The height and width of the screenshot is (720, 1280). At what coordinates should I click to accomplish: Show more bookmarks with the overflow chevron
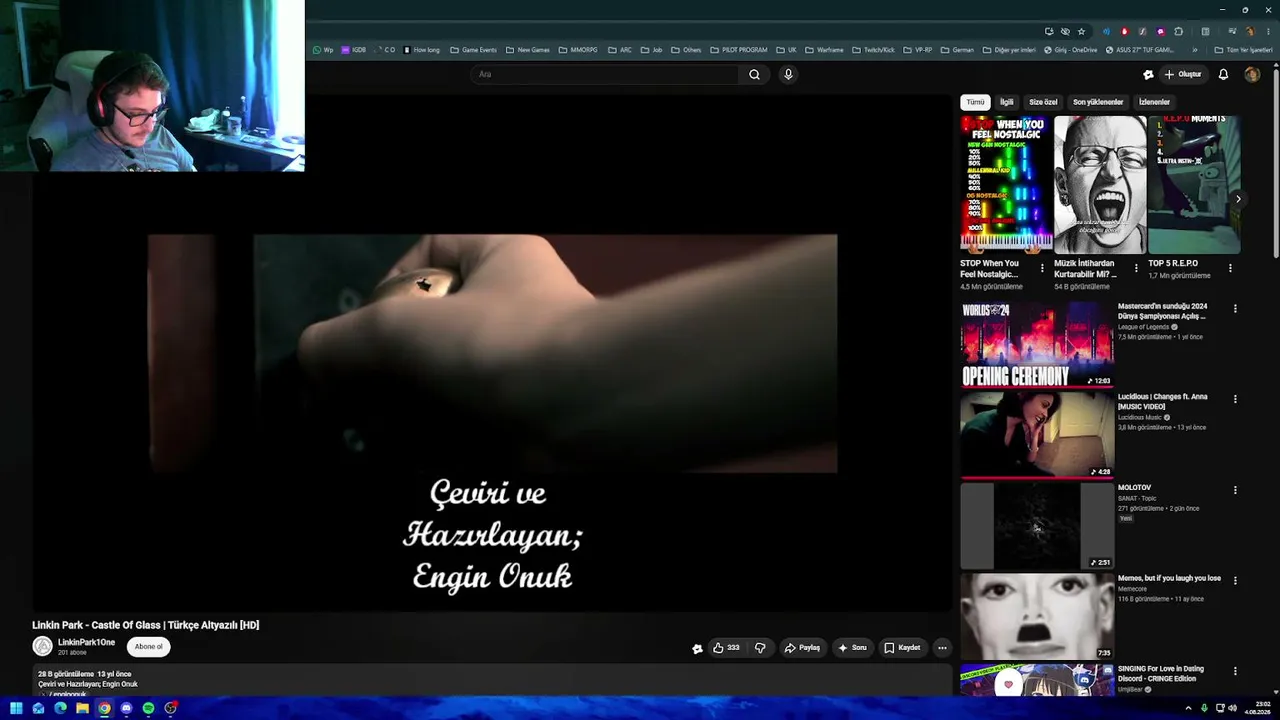click(1194, 50)
